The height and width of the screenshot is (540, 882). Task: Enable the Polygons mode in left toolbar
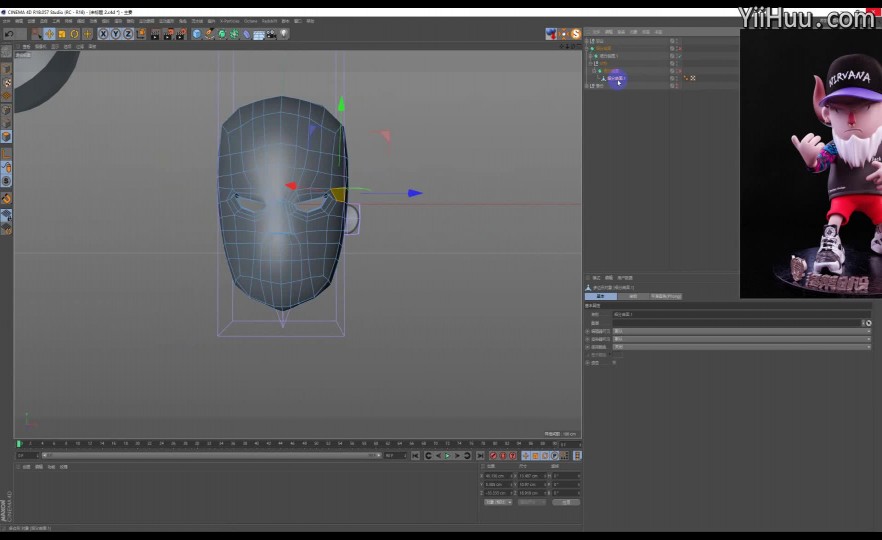(7, 137)
